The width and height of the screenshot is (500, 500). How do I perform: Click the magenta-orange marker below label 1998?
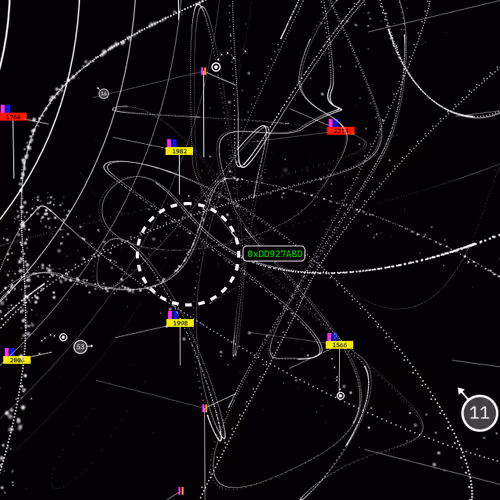point(205,408)
